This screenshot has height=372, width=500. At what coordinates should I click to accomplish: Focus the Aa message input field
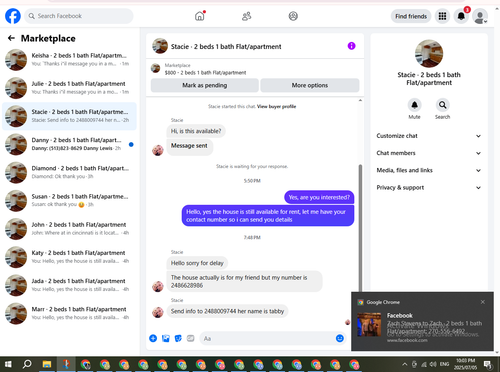coord(267,338)
